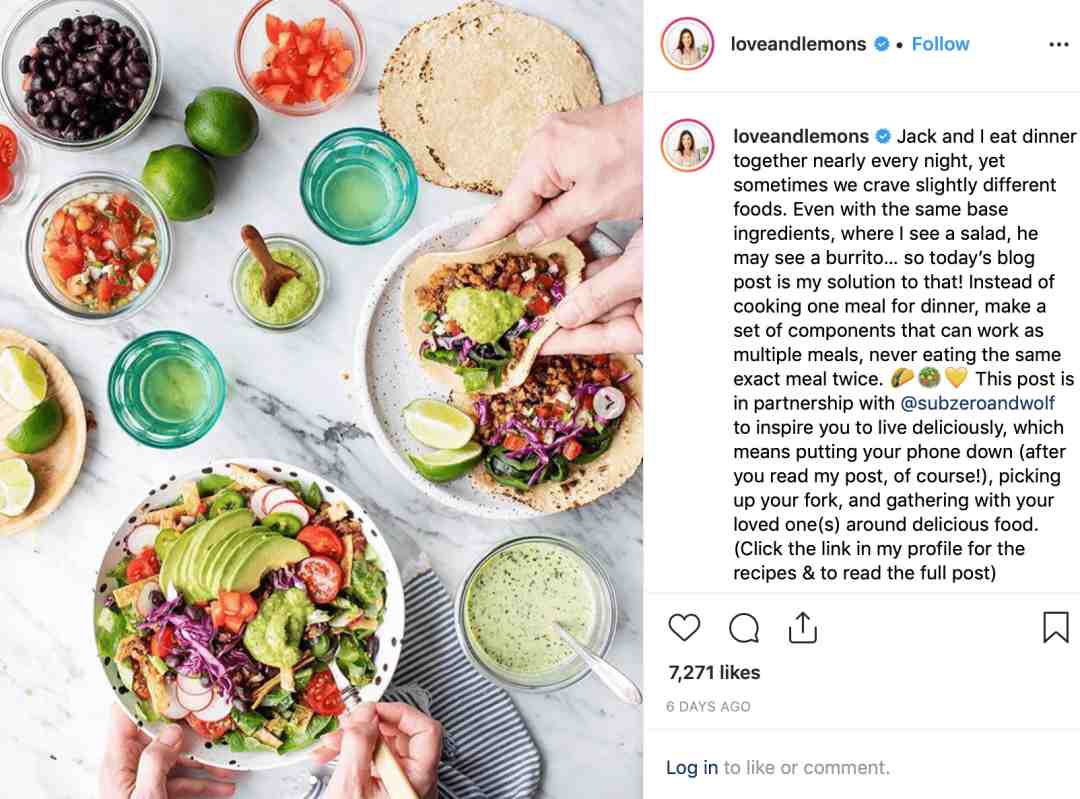Open the profile avatar beside the caption
This screenshot has height=799, width=1080.
click(x=687, y=145)
